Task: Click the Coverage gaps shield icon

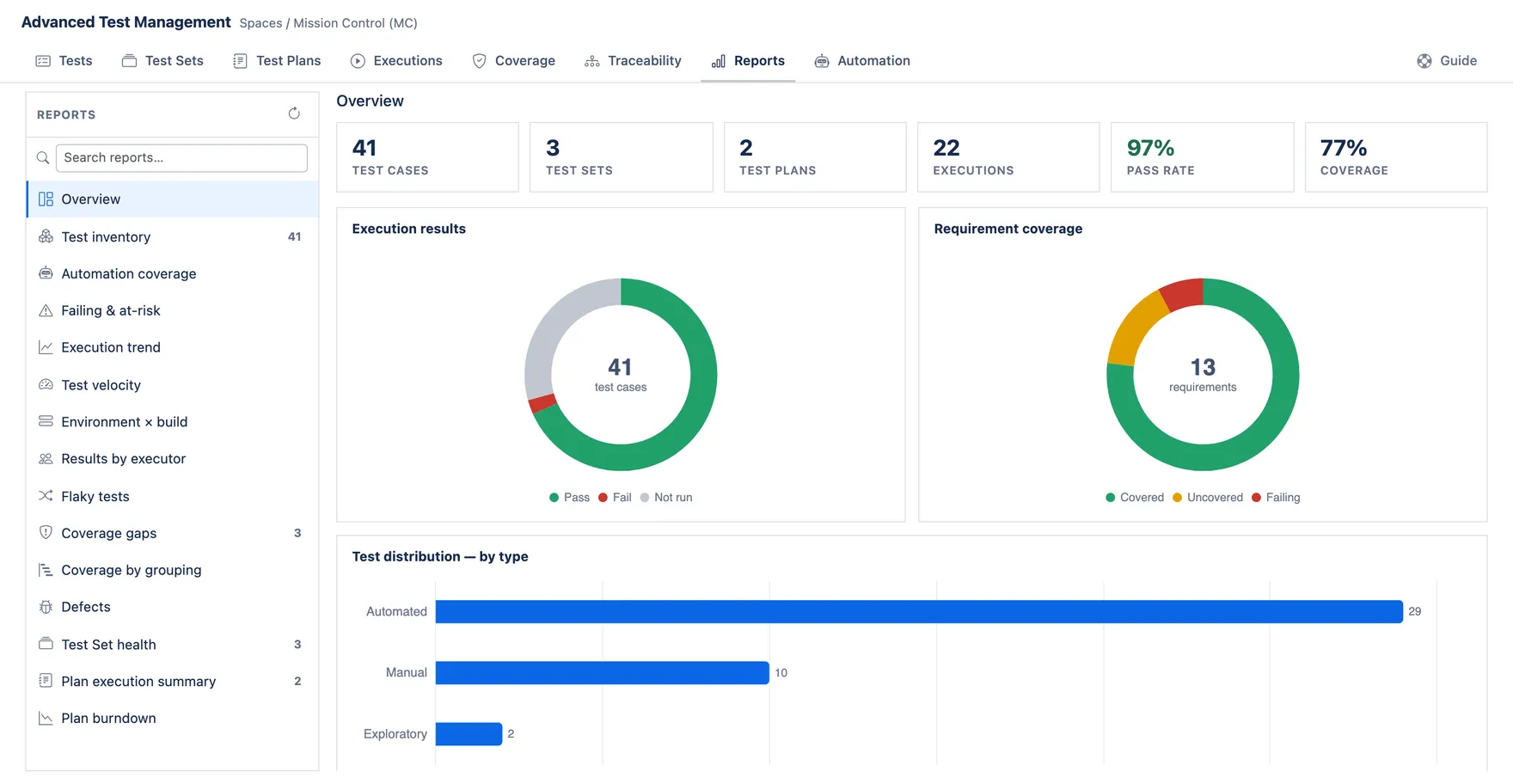Action: pos(46,533)
